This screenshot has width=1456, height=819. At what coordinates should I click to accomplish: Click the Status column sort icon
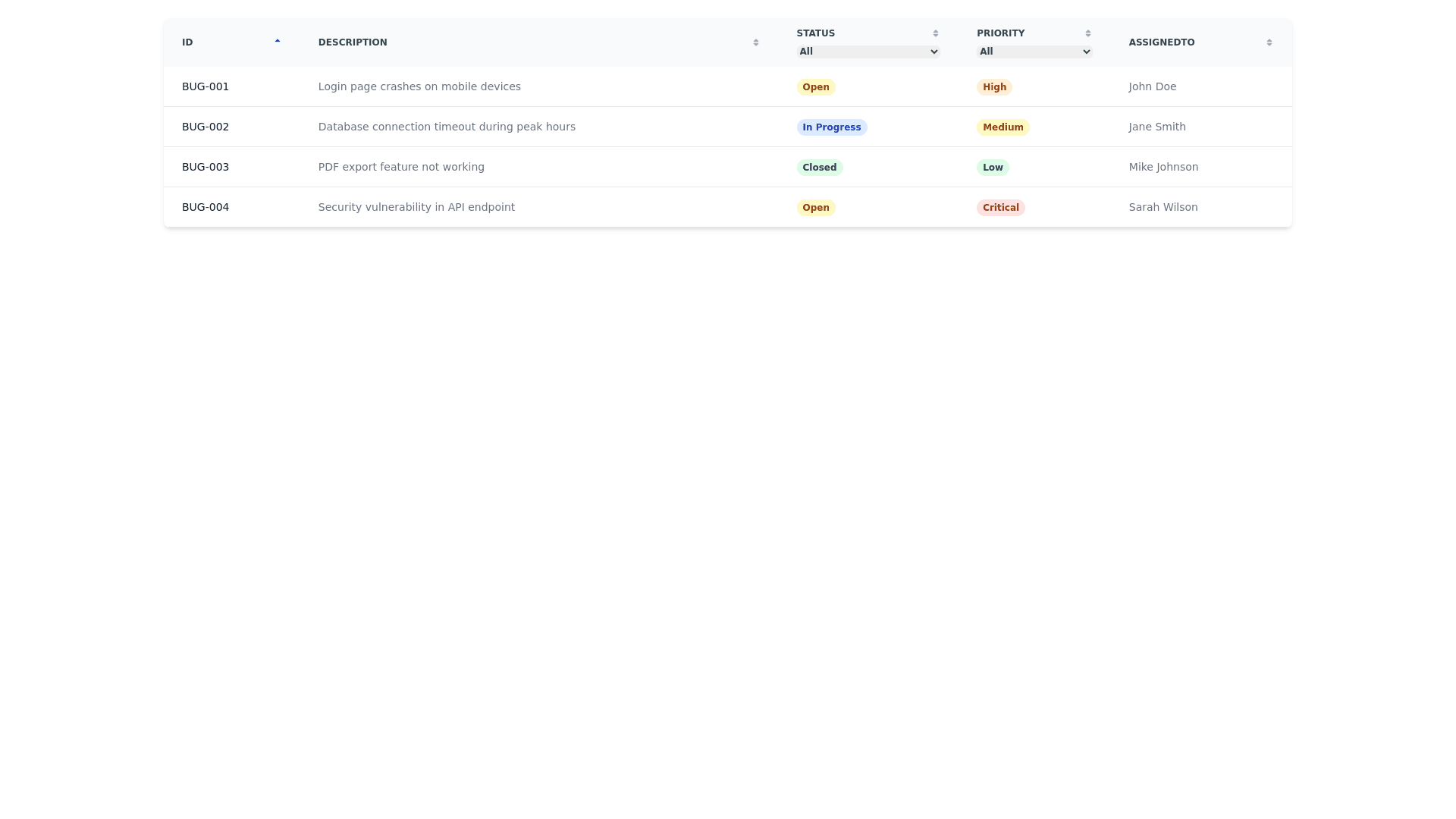[936, 33]
